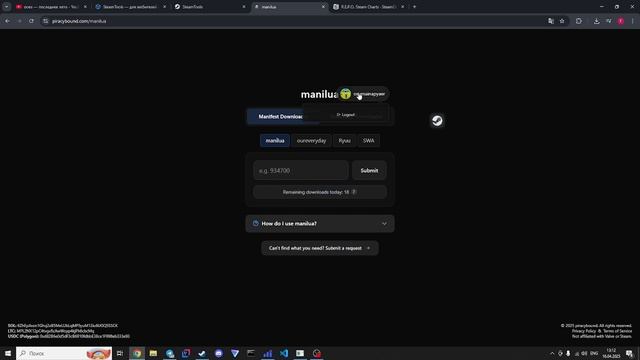Click the Steam logo floating icon
640x360 pixels.
pyautogui.click(x=437, y=120)
